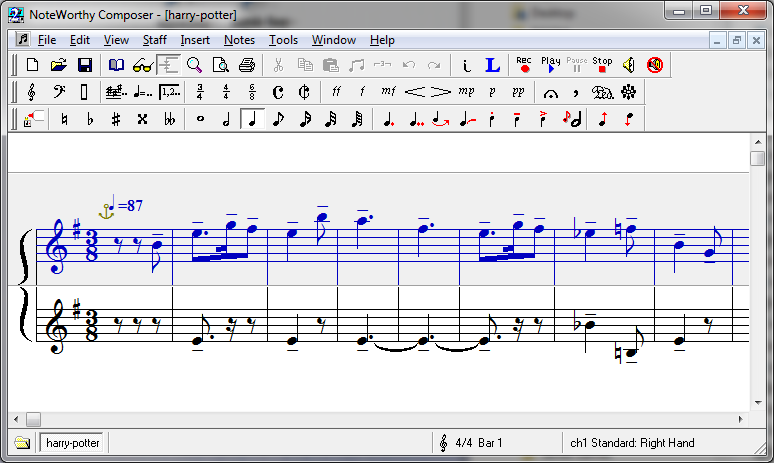Open the Edit menu
Image resolution: width=774 pixels, height=463 pixels.
coord(79,40)
